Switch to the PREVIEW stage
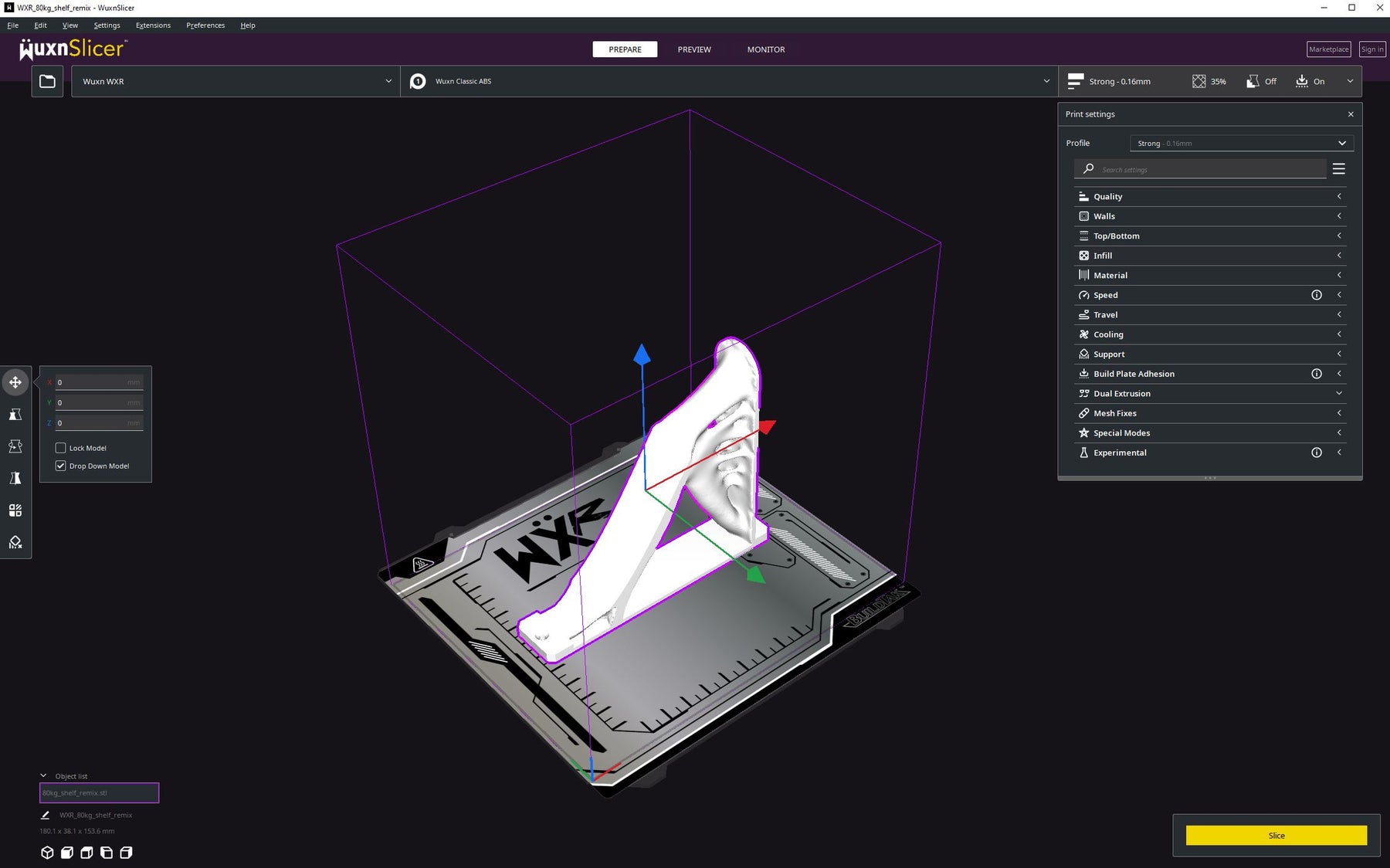The height and width of the screenshot is (868, 1390). (x=694, y=49)
